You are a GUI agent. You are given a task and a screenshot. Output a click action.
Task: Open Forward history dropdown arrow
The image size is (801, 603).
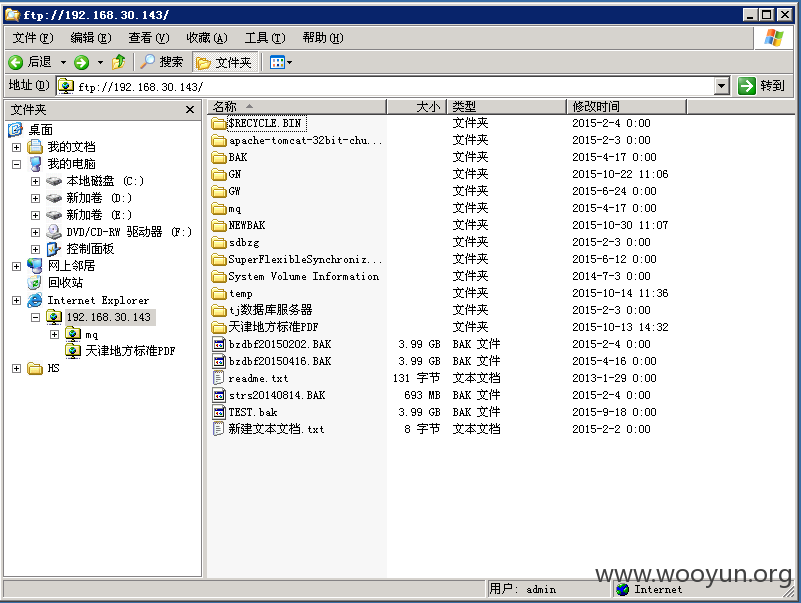click(101, 62)
